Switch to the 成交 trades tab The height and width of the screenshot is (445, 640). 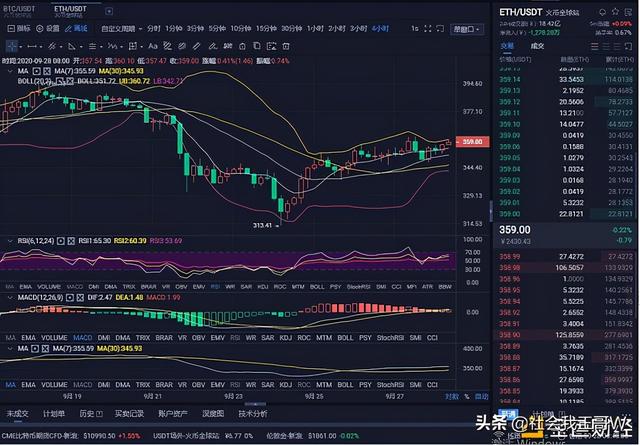click(537, 46)
